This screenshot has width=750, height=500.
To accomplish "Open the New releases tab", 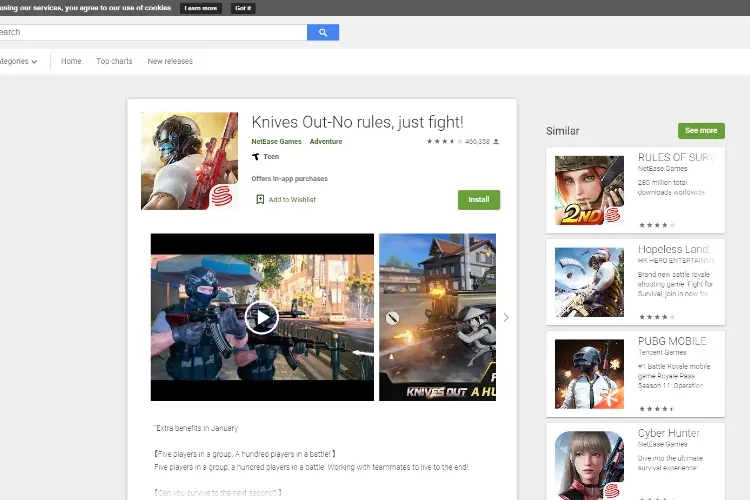I will pos(170,61).
